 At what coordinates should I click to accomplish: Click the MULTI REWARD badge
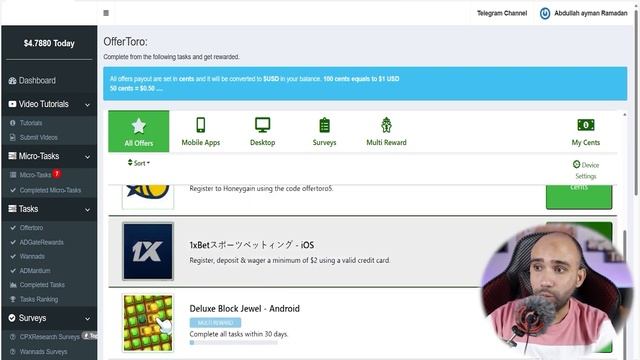(215, 322)
